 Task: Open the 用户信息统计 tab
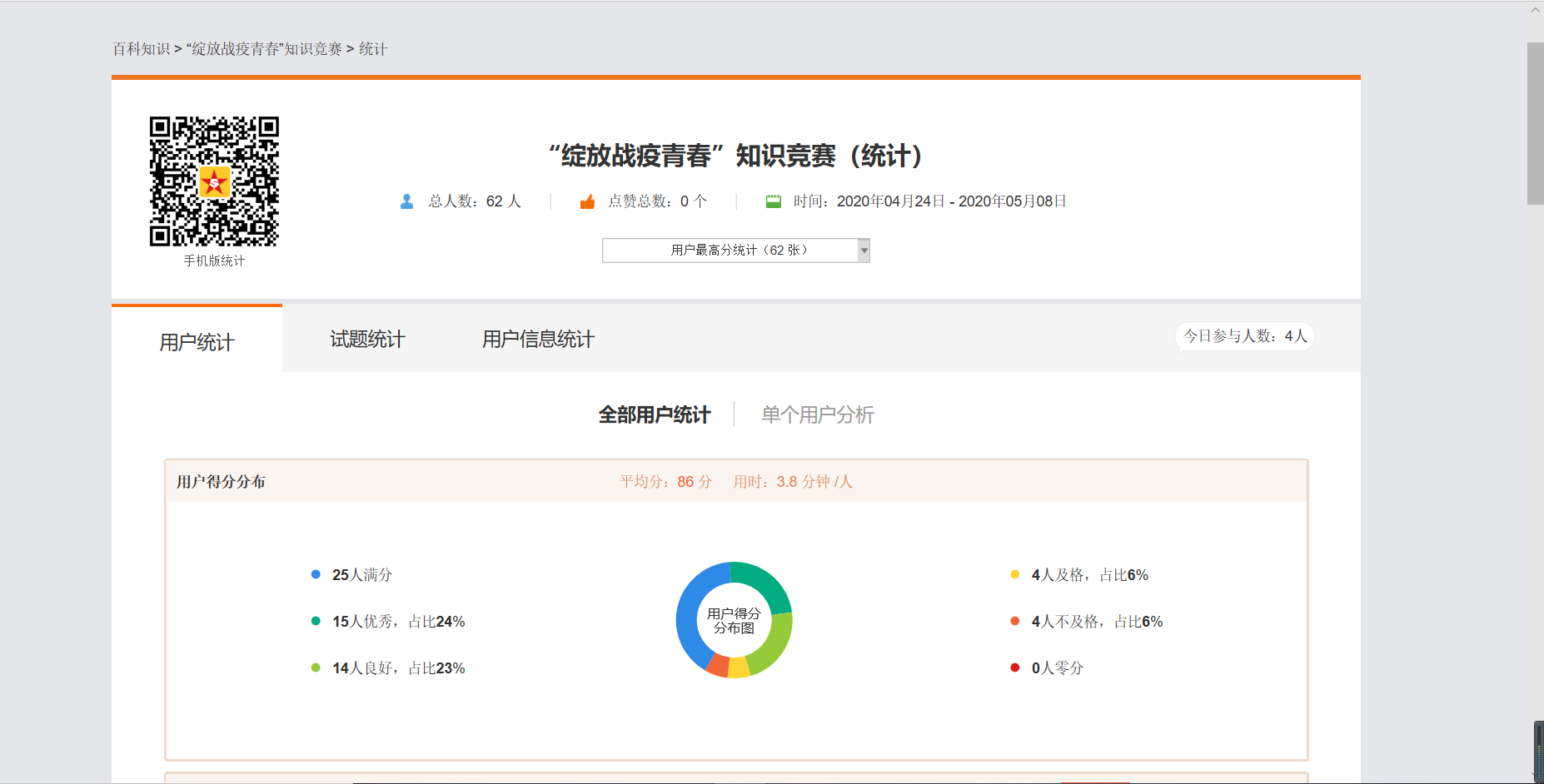pos(538,340)
